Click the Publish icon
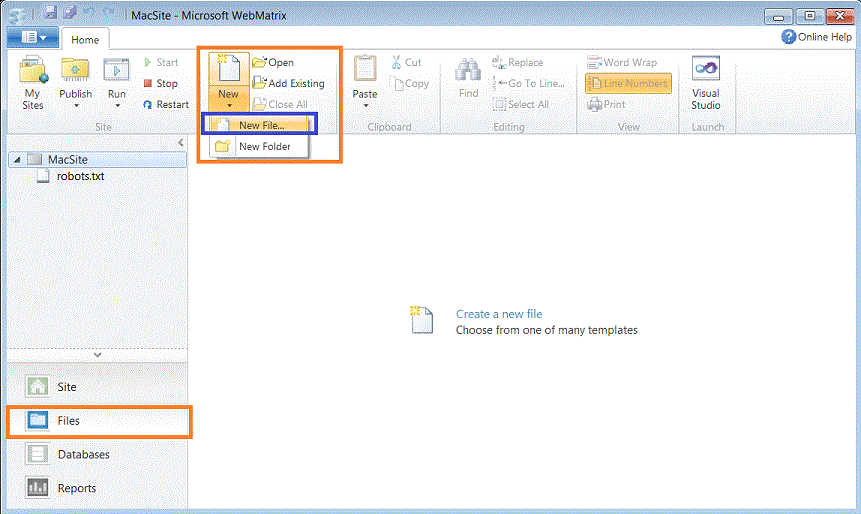Screen dimensions: 861x514 pyautogui.click(x=75, y=71)
